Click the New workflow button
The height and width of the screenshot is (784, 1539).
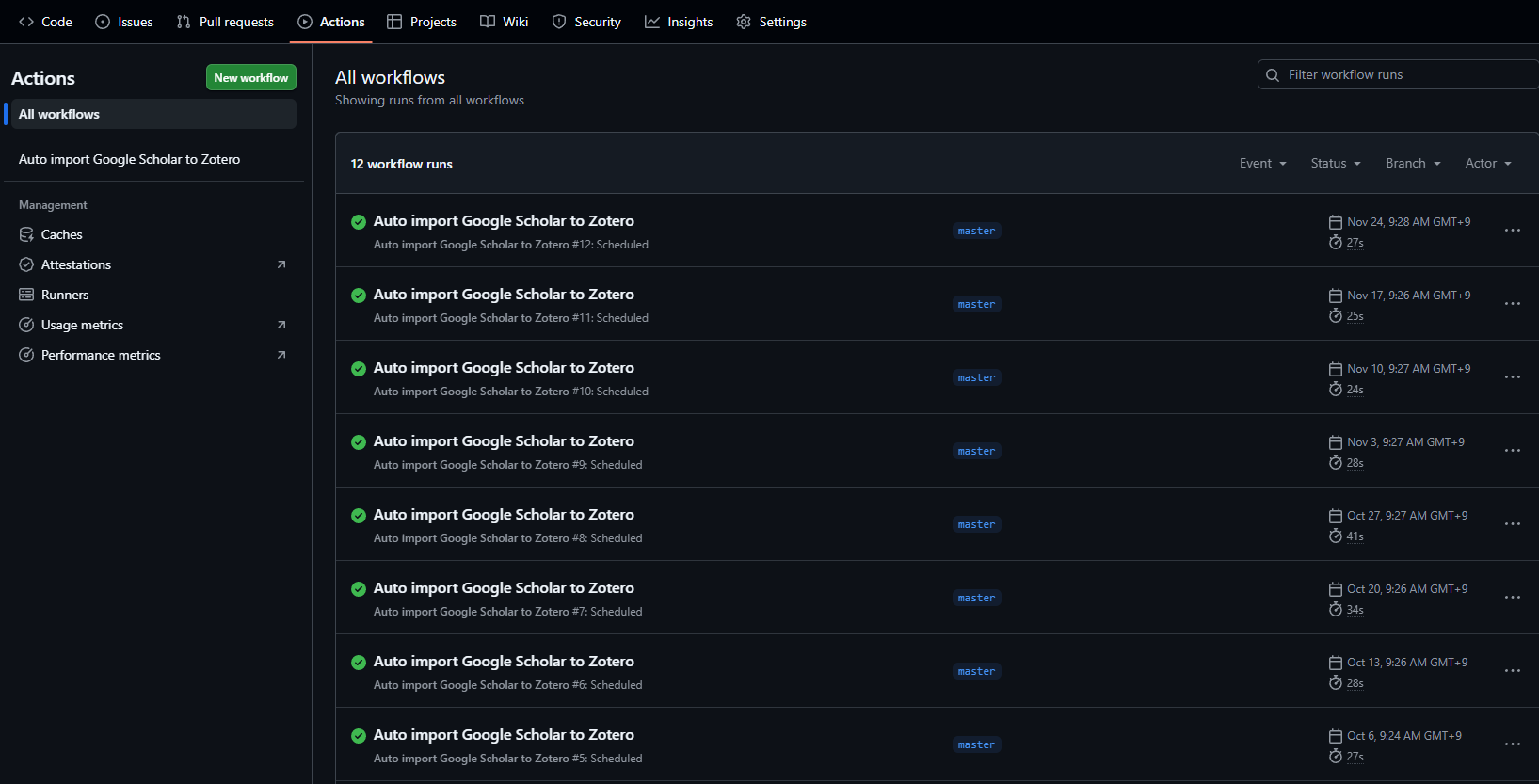(251, 77)
